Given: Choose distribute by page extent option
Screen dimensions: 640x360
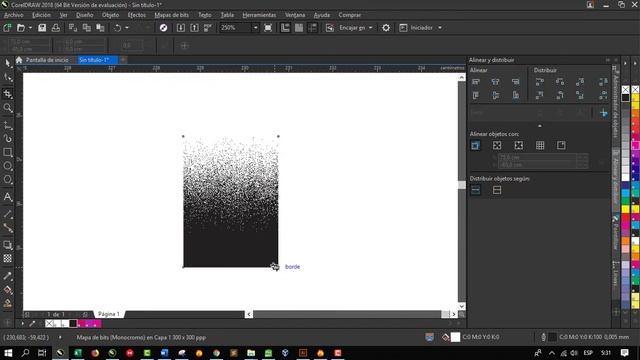Looking at the screenshot, I should [x=497, y=190].
